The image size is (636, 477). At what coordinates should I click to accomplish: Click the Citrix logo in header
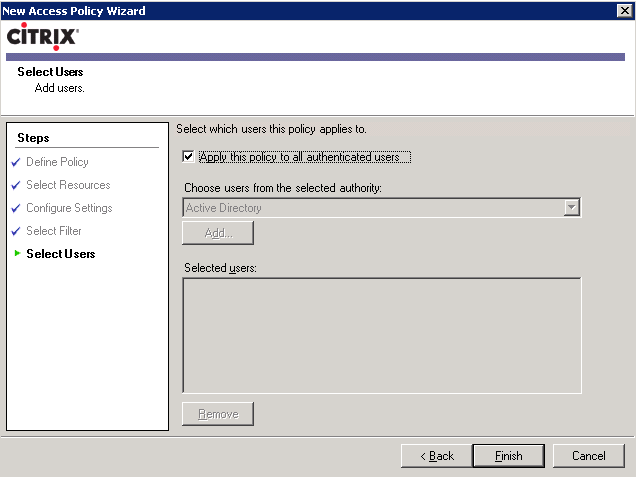[x=43, y=37]
